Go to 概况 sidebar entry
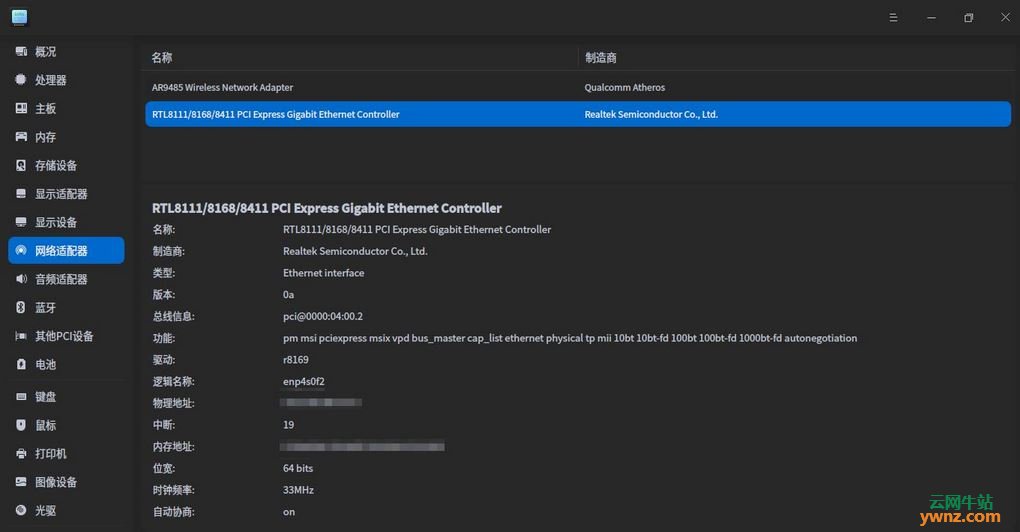1020x532 pixels. (x=66, y=51)
